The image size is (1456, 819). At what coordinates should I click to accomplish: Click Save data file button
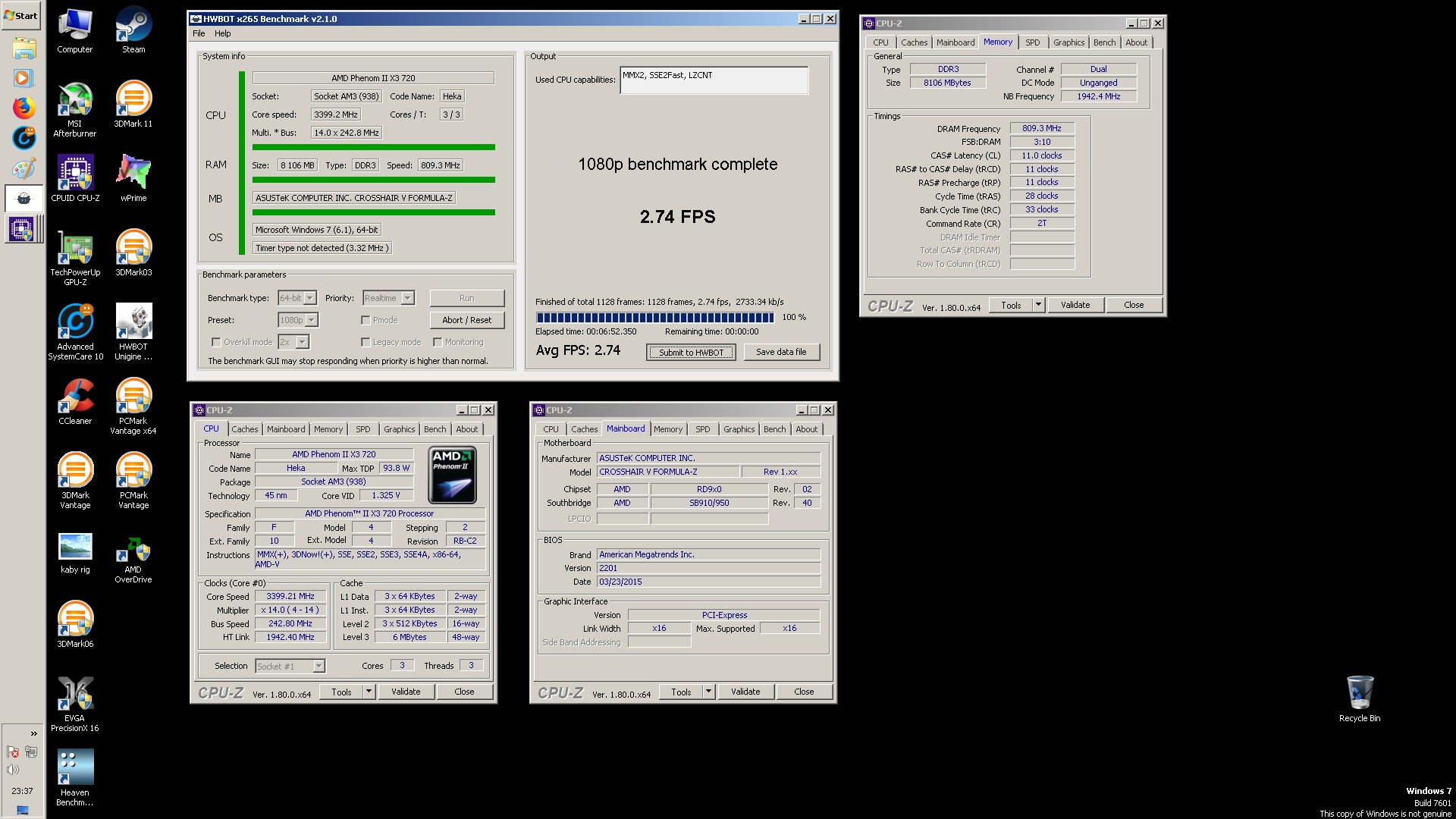point(781,352)
